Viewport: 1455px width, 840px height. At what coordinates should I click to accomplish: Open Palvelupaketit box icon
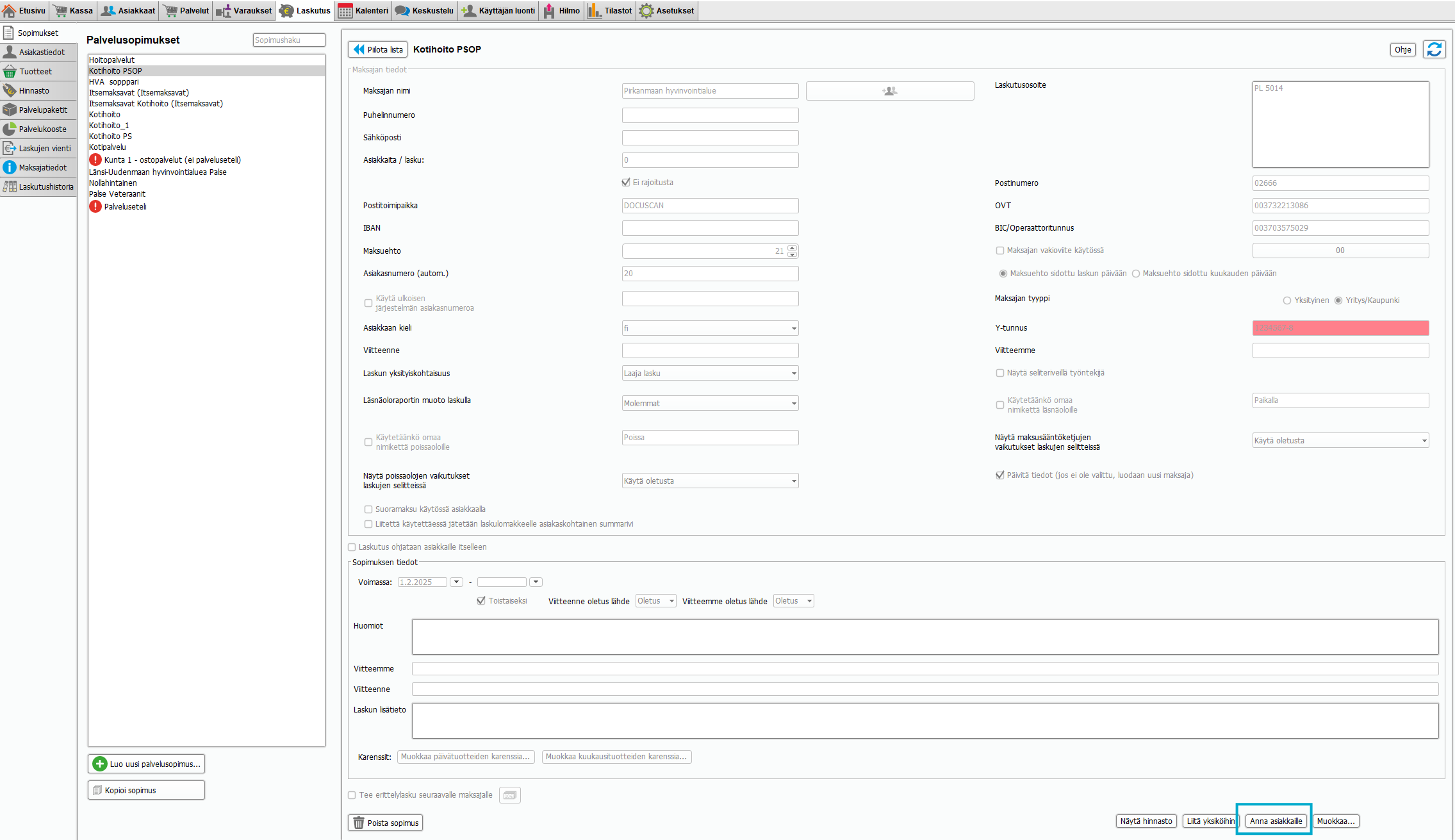coord(10,110)
